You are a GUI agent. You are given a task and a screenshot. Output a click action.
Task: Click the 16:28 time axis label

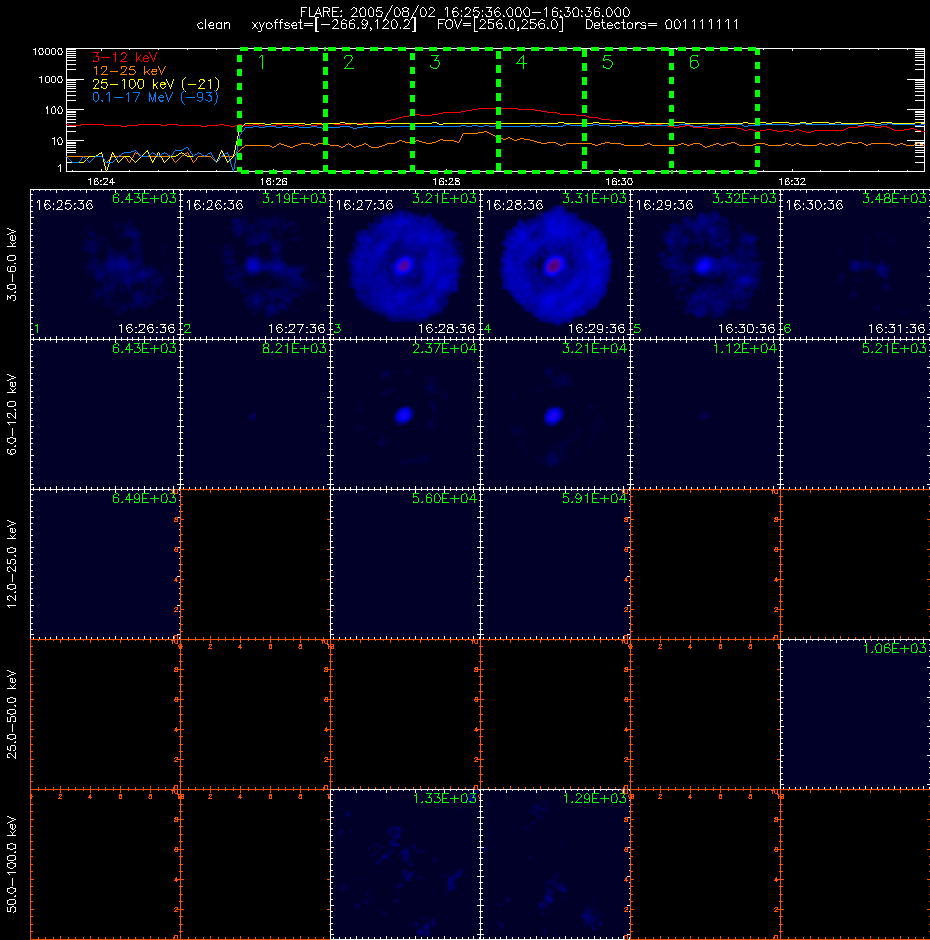click(446, 181)
